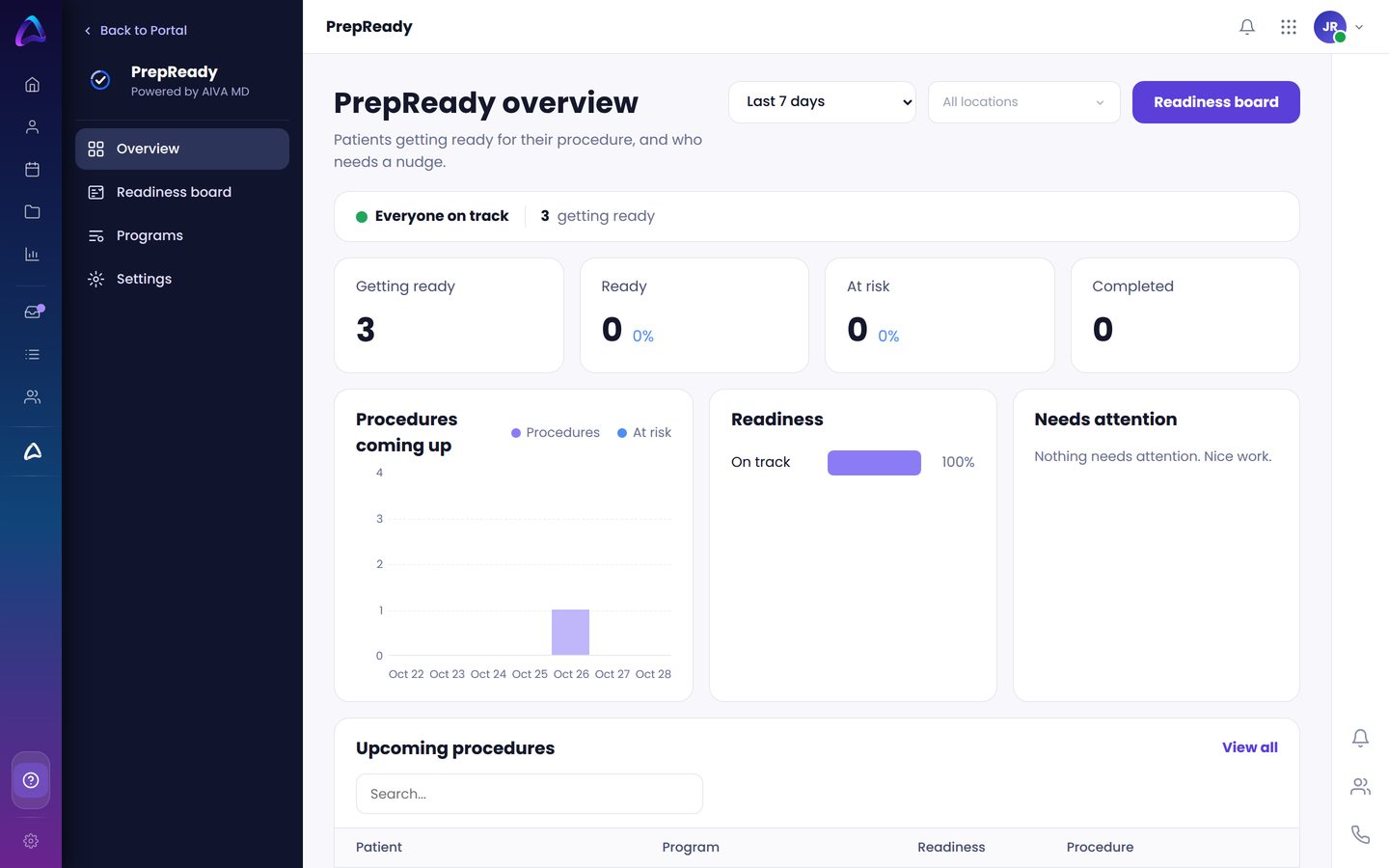Open the Last 7 days dropdown
The image size is (1389, 868).
tap(822, 102)
